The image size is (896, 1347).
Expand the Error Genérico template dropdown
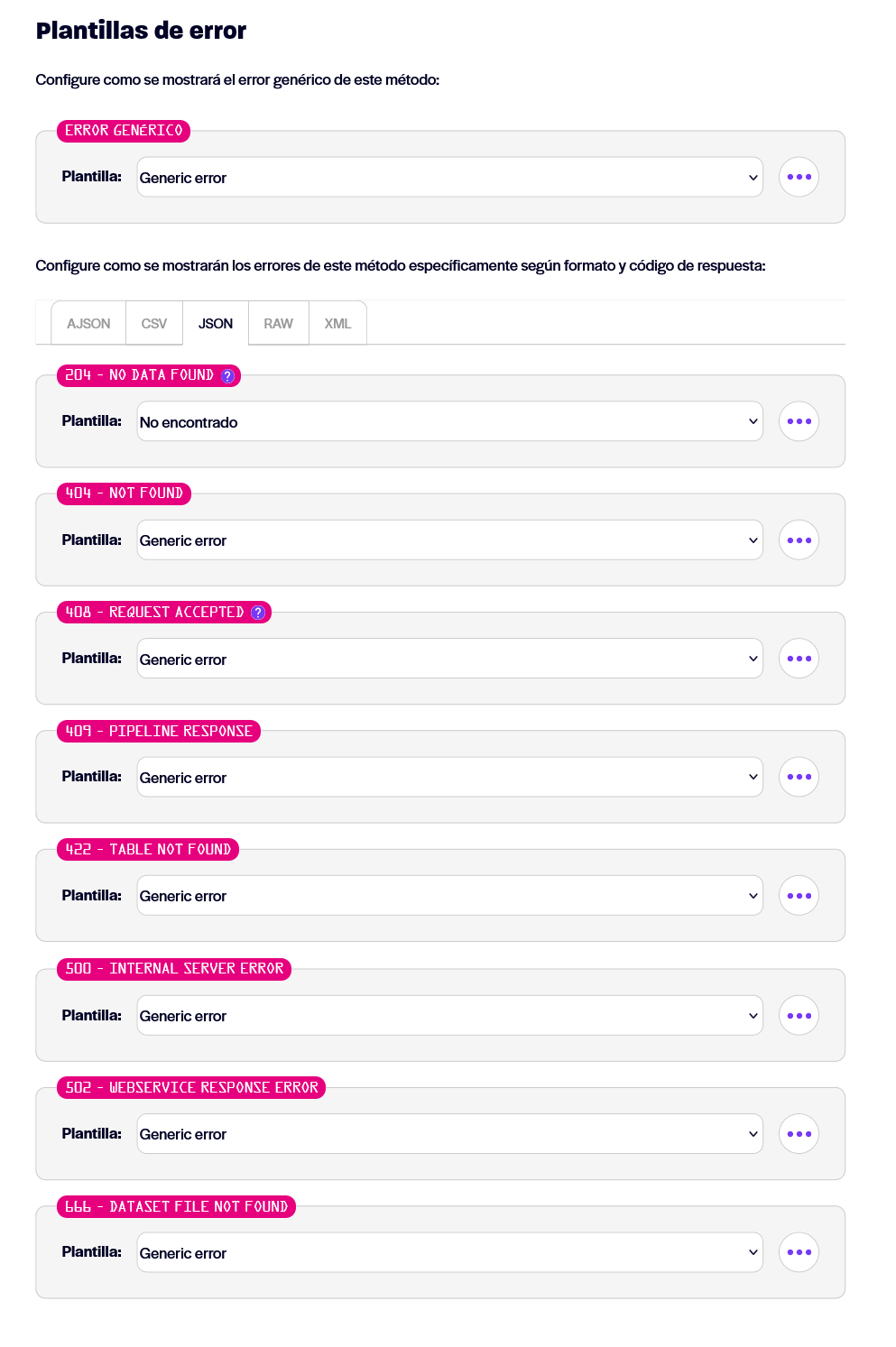(449, 177)
